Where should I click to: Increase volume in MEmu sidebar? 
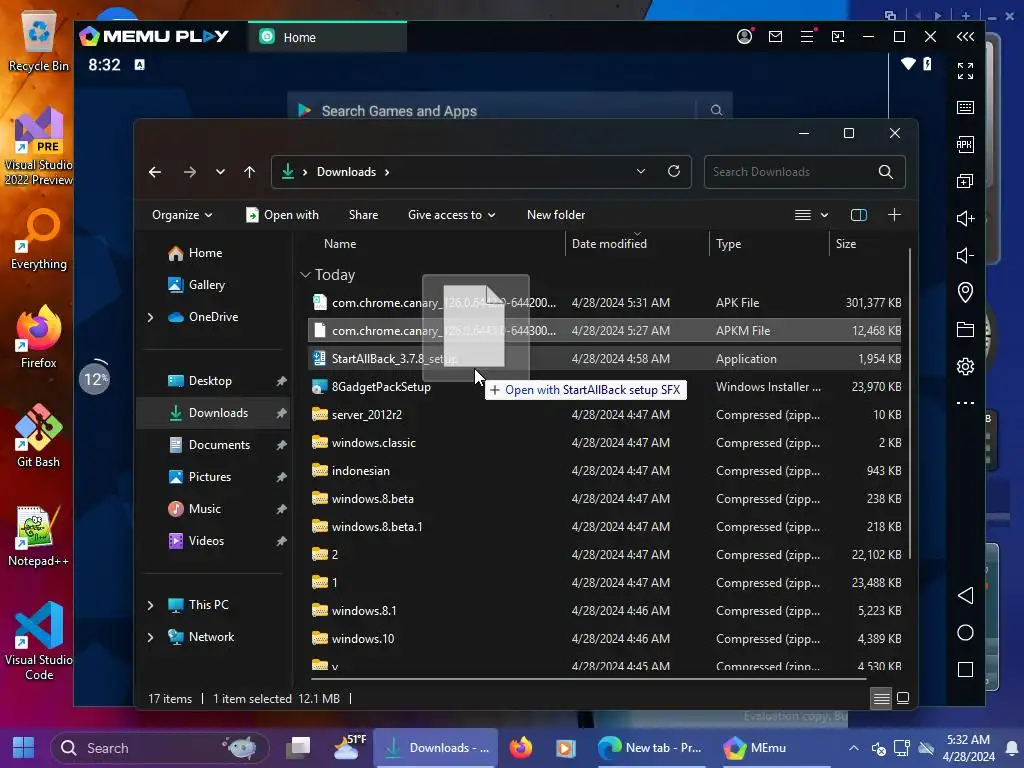point(965,218)
